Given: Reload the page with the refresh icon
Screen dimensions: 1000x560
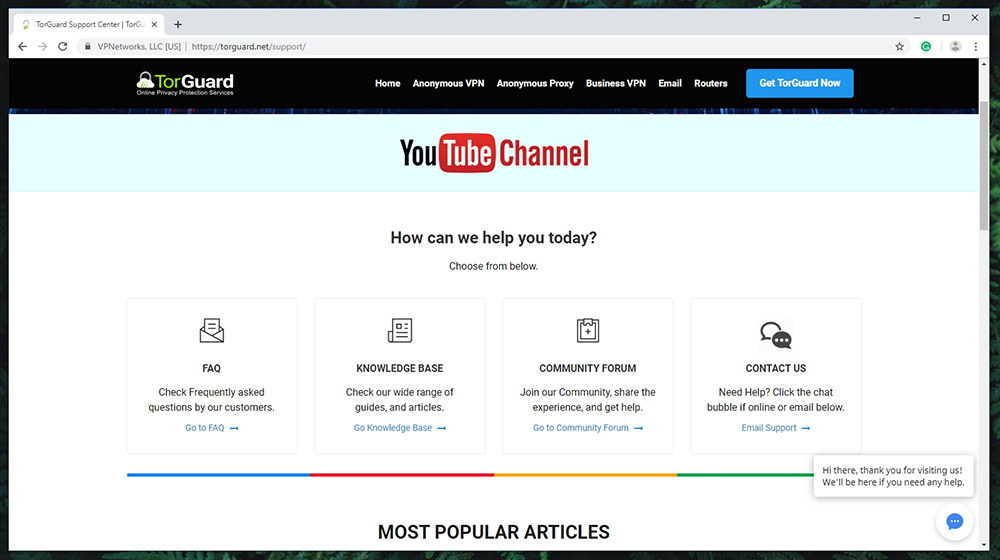Looking at the screenshot, I should tap(62, 47).
